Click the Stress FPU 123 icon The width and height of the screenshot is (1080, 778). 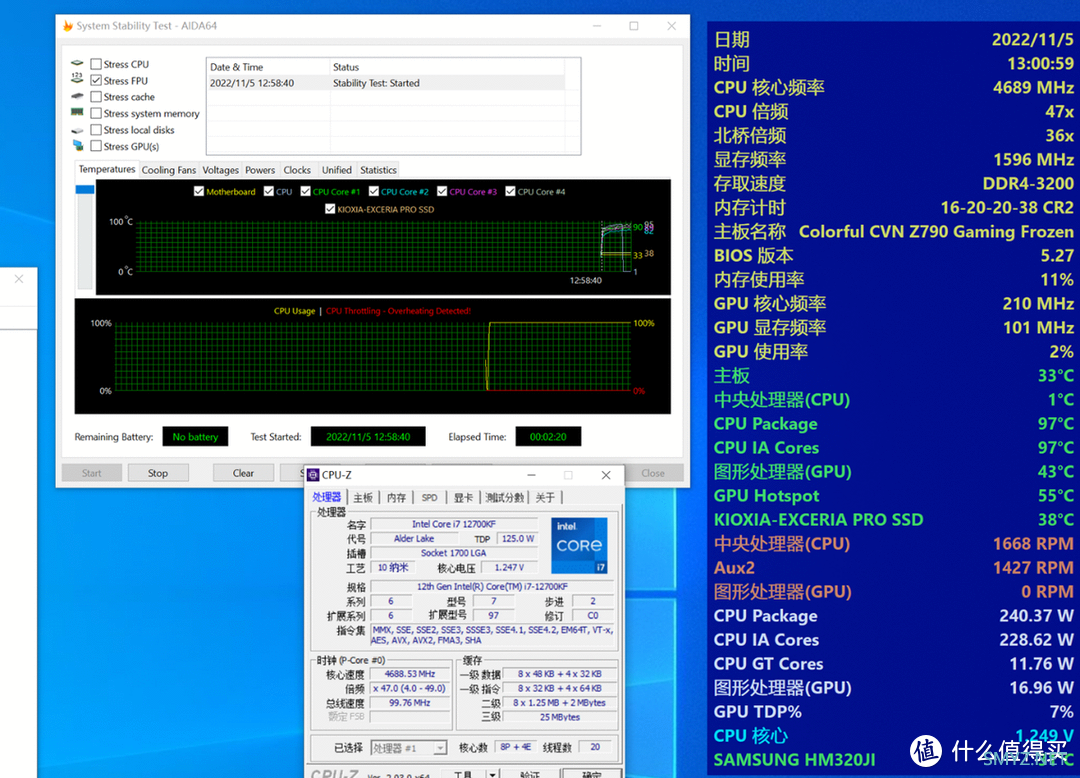[77, 78]
